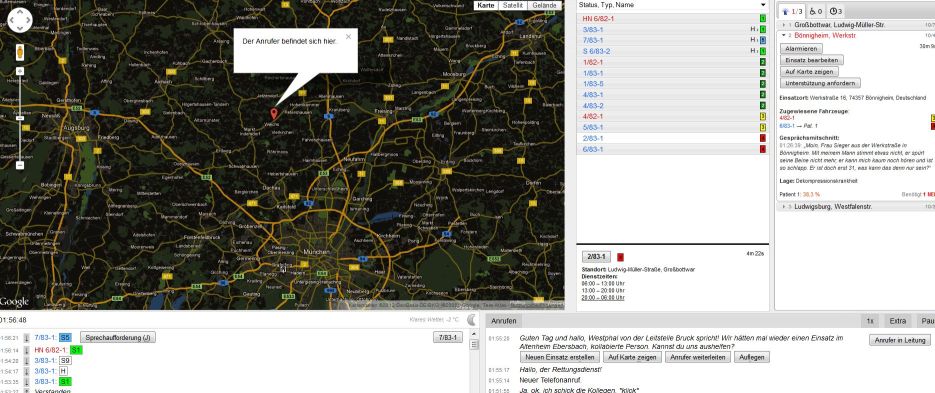Image resolution: width=935 pixels, height=393 pixels.
Task: Select vehicle 7/83-1 in the list
Action: [673, 40]
